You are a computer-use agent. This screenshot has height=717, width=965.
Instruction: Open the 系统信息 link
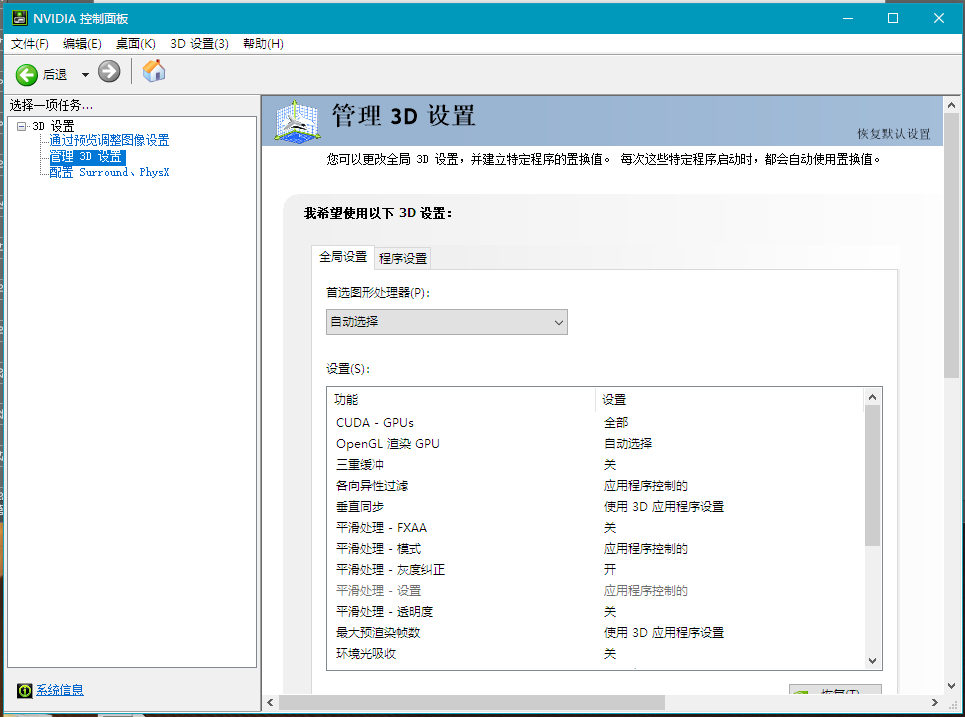[x=60, y=690]
